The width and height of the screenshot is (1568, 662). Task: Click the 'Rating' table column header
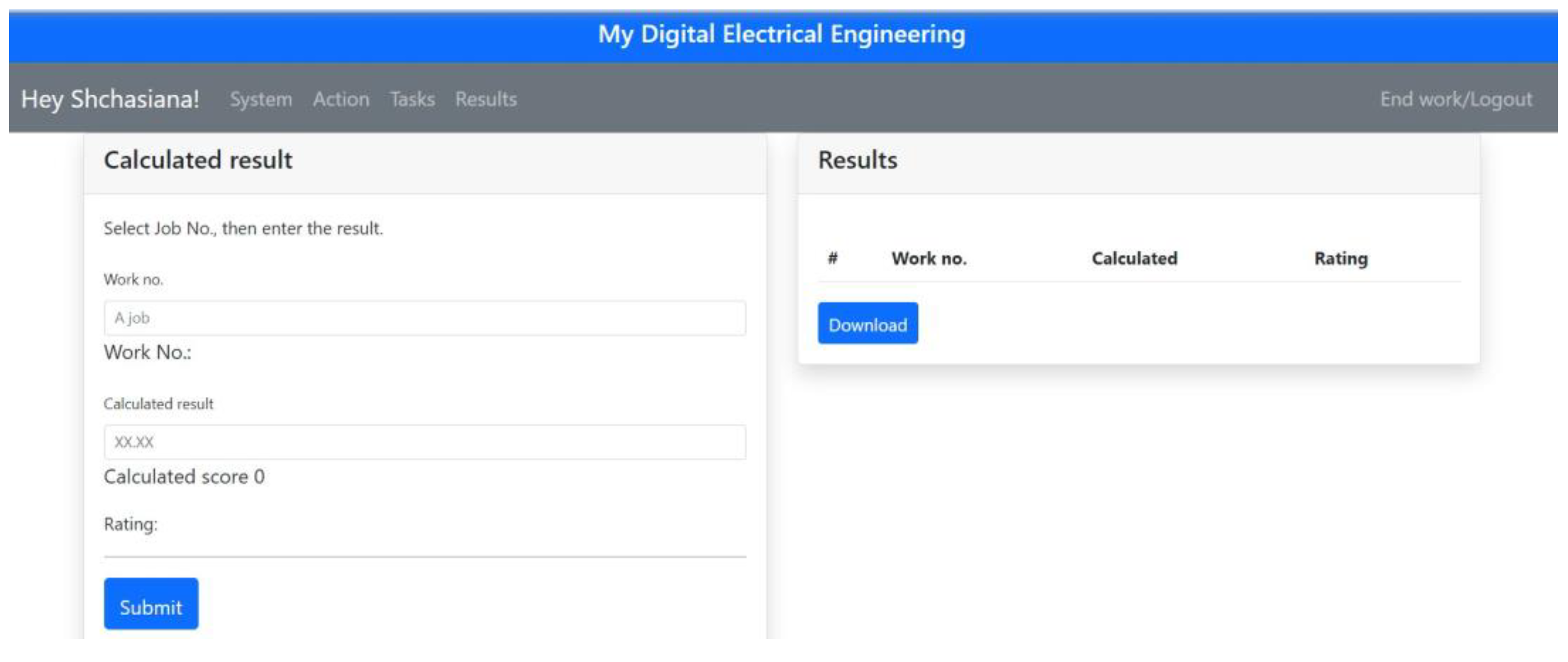pyautogui.click(x=1340, y=258)
